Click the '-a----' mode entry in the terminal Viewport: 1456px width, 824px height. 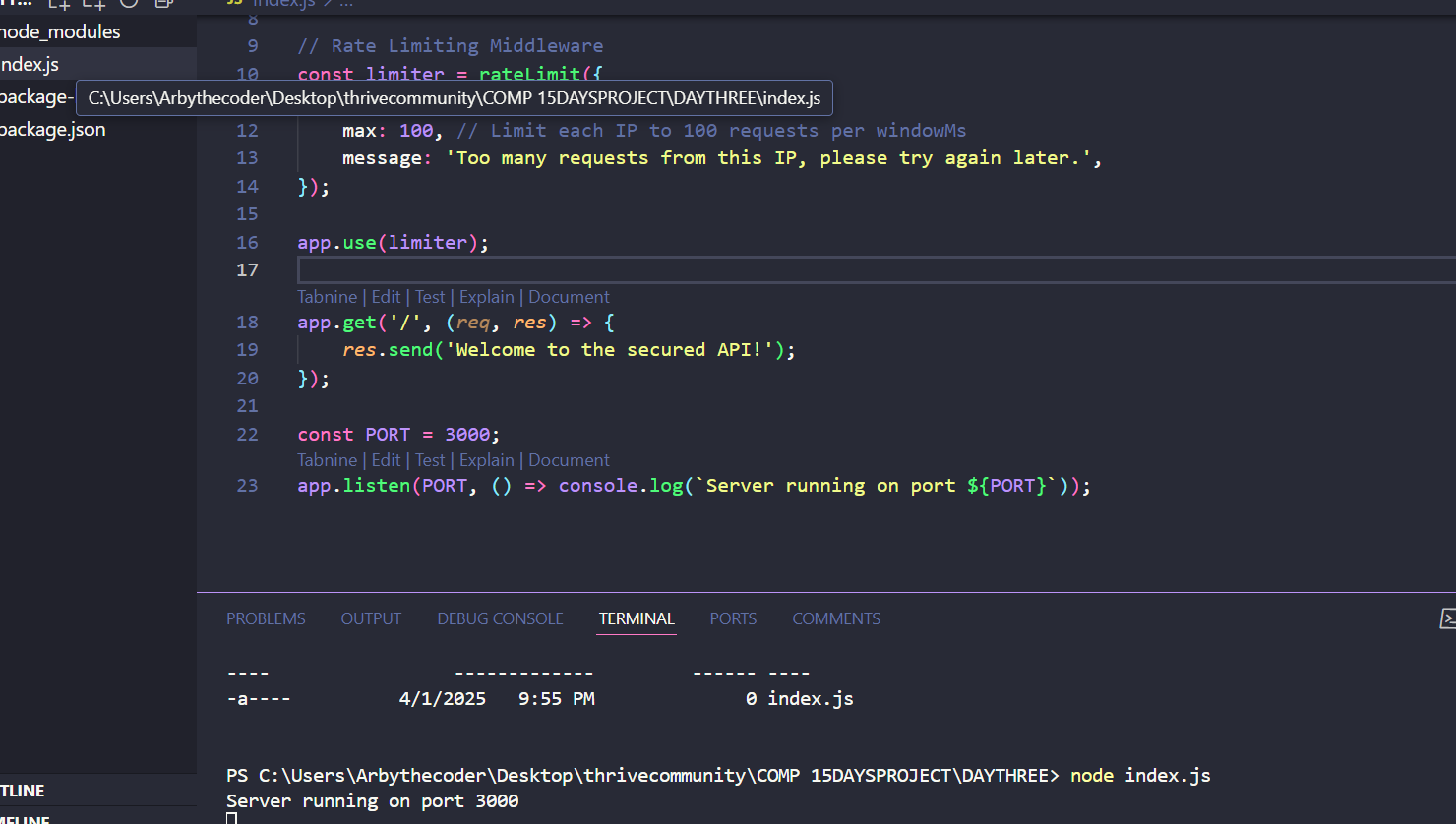tap(259, 699)
